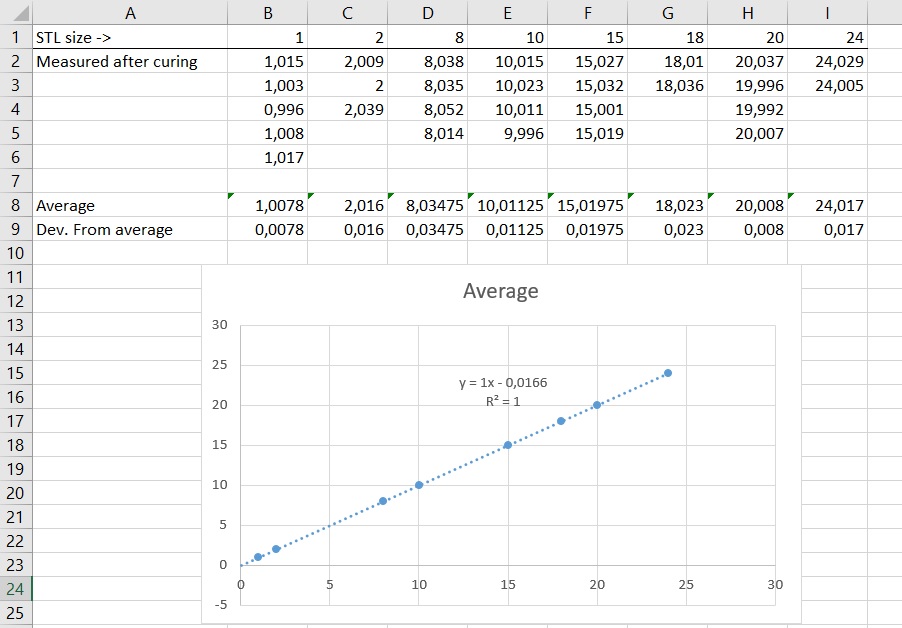Click the chart data point at x=24
The width and height of the screenshot is (902, 628).
click(x=668, y=373)
